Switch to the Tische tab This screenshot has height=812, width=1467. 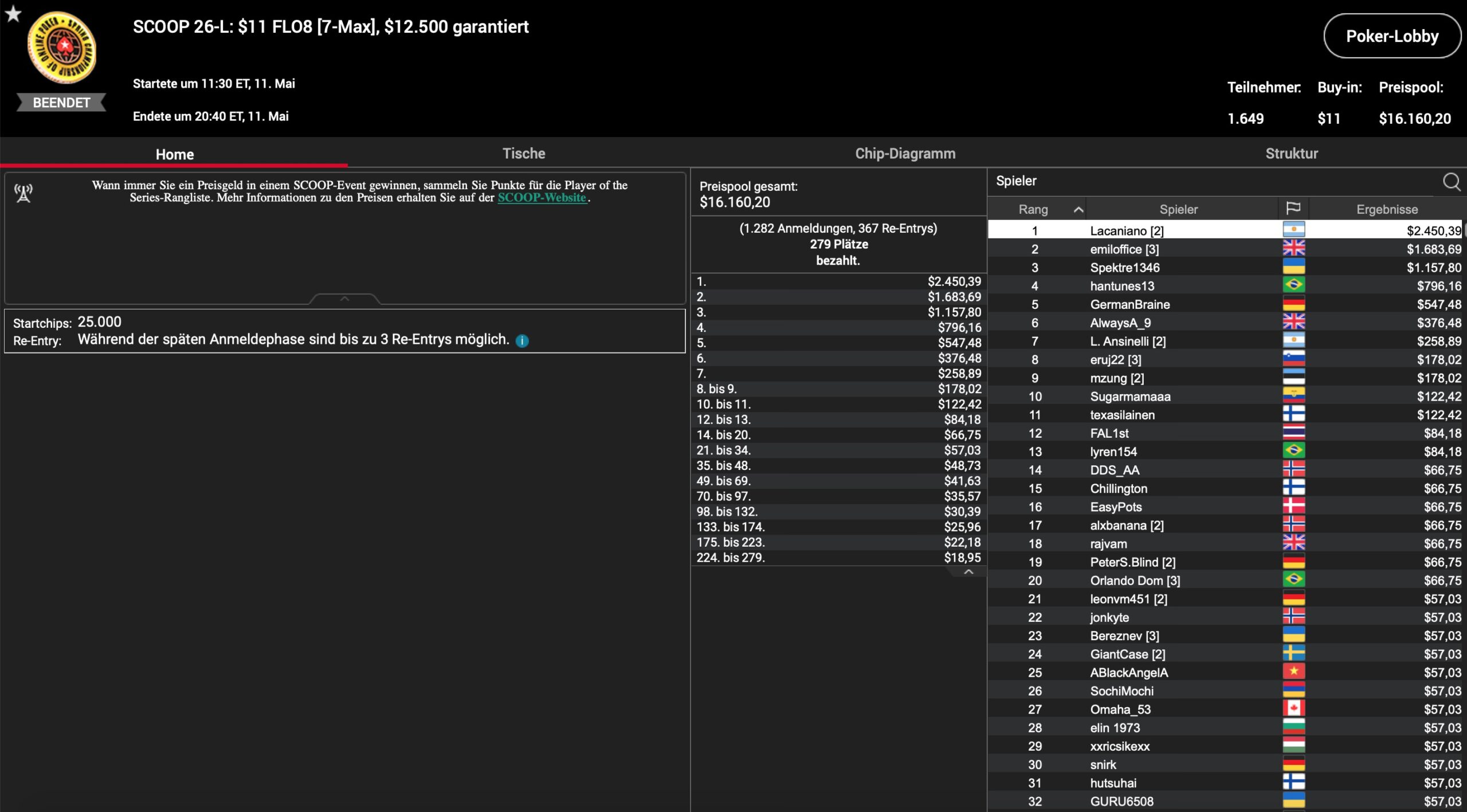tap(523, 154)
